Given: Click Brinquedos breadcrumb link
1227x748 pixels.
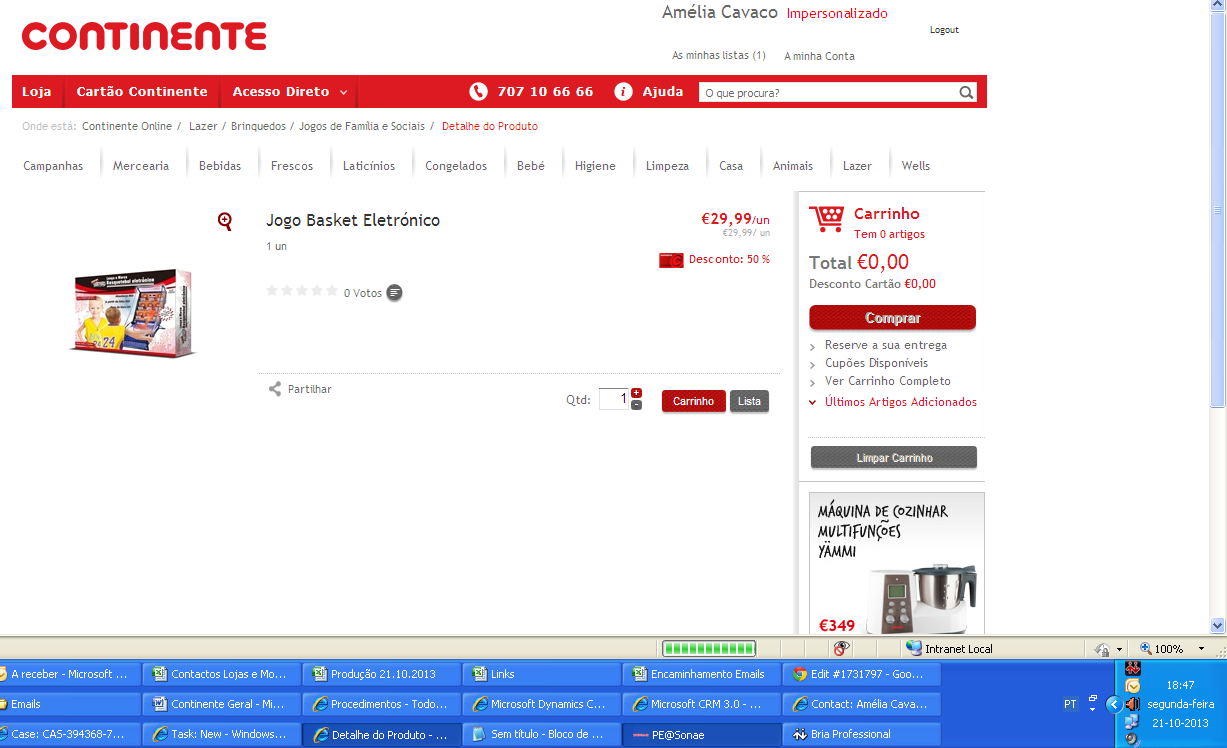Looking at the screenshot, I should (258, 126).
